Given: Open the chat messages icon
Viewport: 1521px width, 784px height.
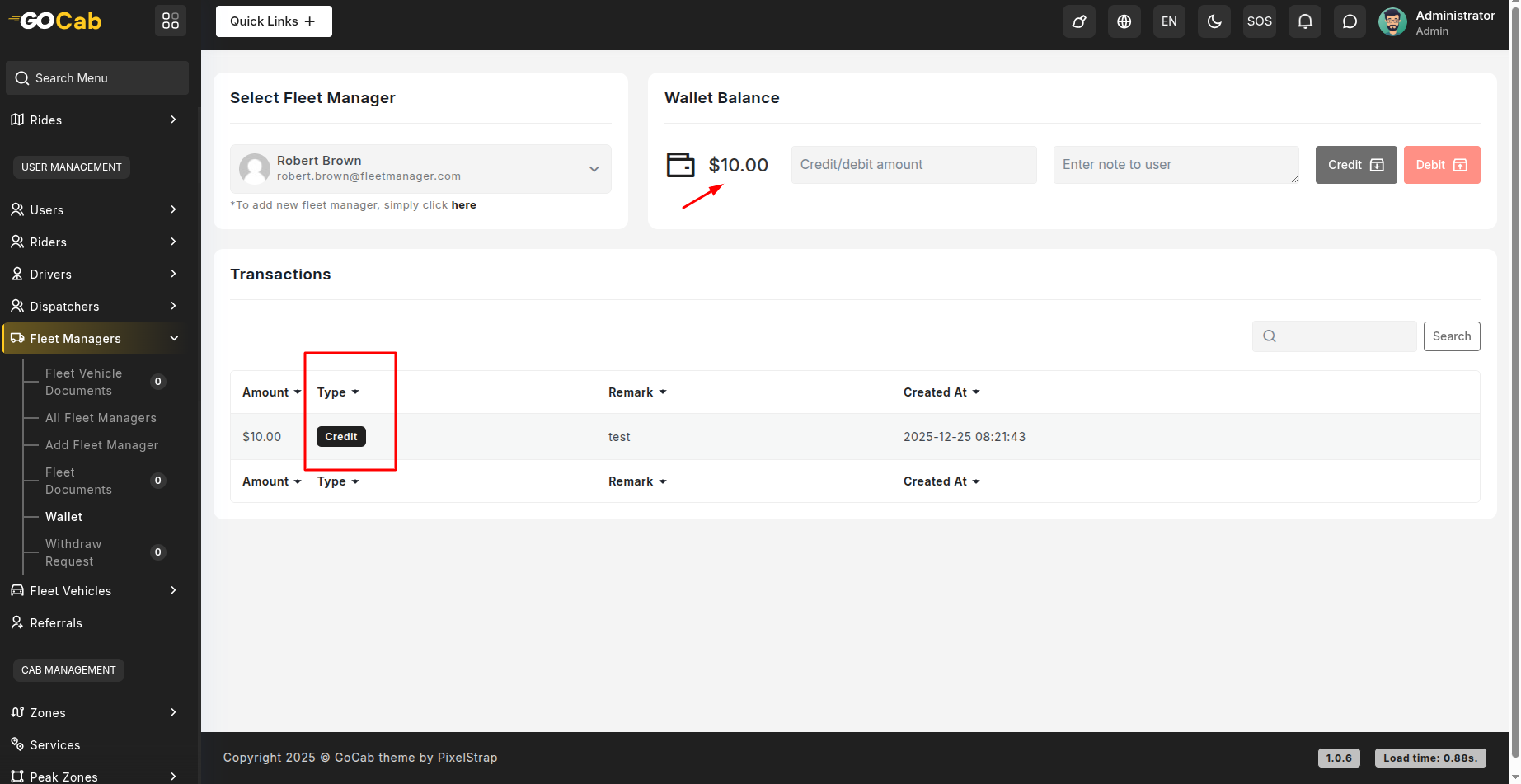Looking at the screenshot, I should click(x=1350, y=21).
